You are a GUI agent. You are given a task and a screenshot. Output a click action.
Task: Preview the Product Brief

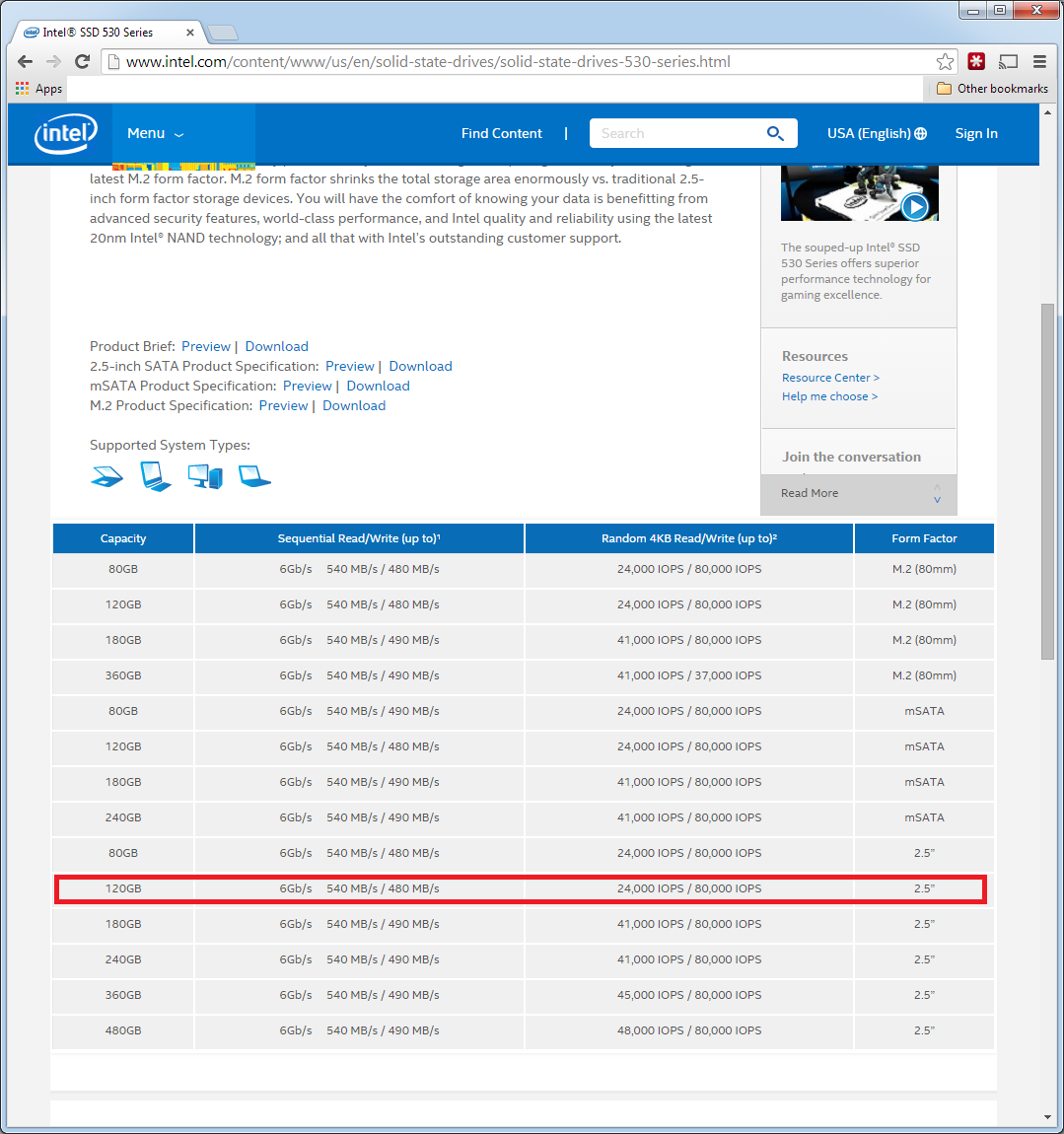pyautogui.click(x=206, y=346)
